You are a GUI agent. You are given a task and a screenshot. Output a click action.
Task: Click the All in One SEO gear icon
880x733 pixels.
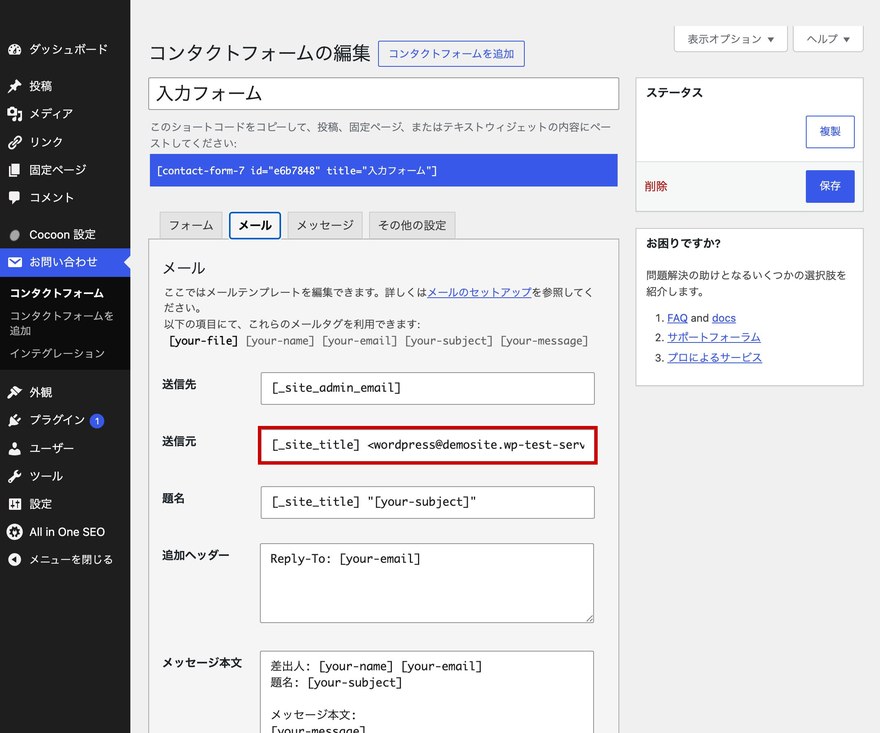pos(15,532)
